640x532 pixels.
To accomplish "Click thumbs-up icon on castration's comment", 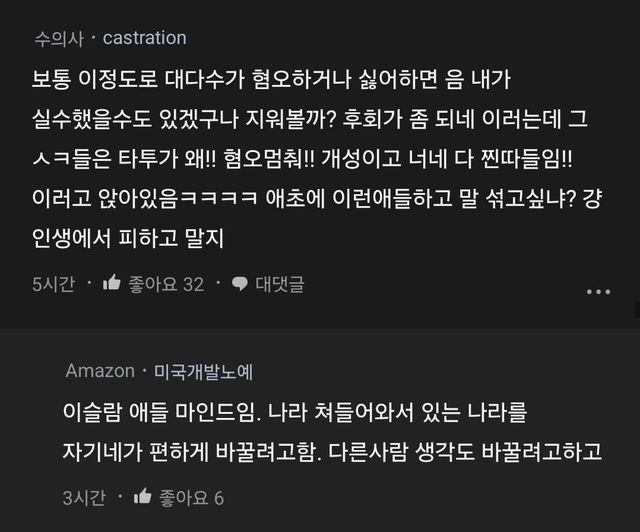I will [x=112, y=284].
